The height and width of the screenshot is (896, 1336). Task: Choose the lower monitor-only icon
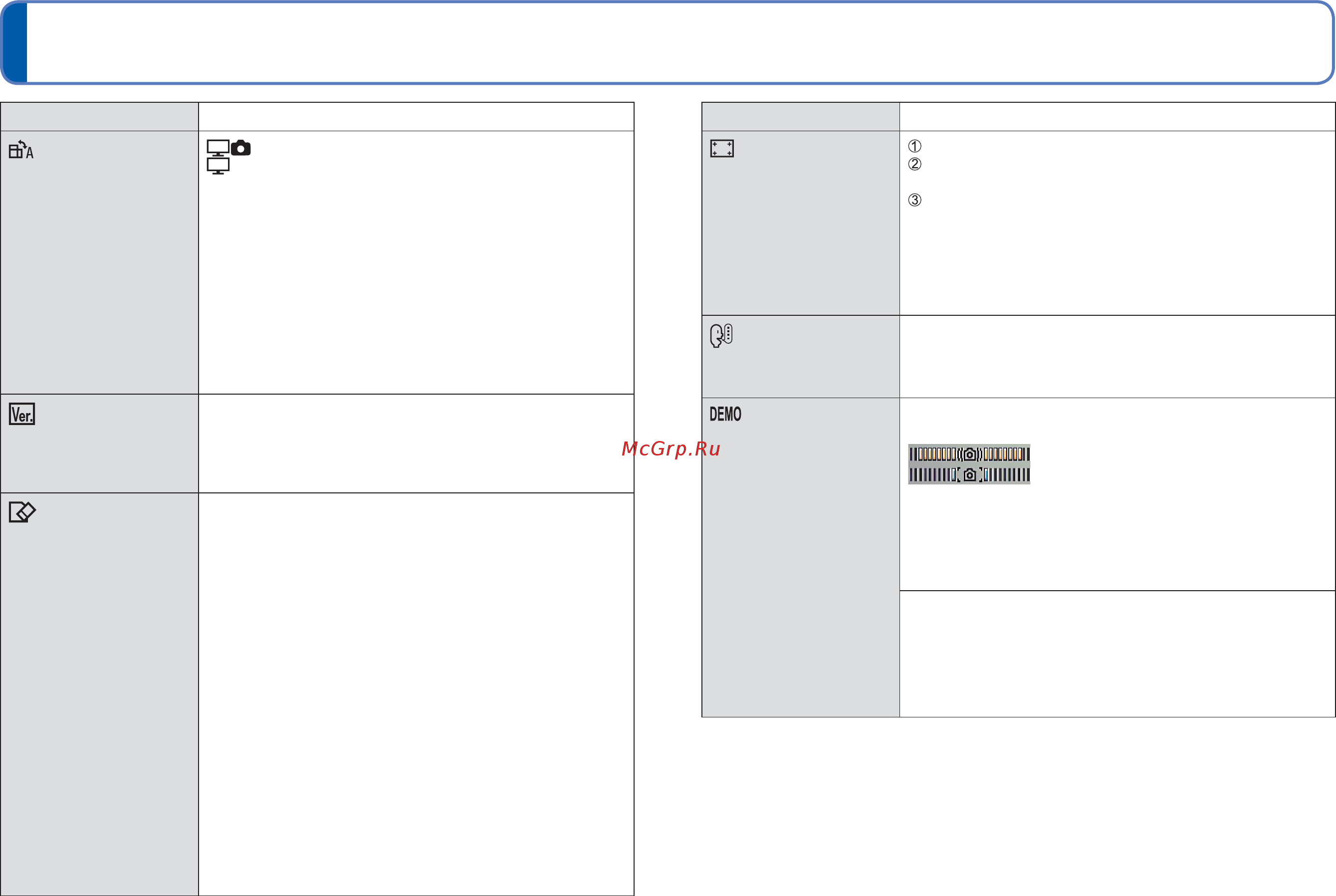coord(218,166)
